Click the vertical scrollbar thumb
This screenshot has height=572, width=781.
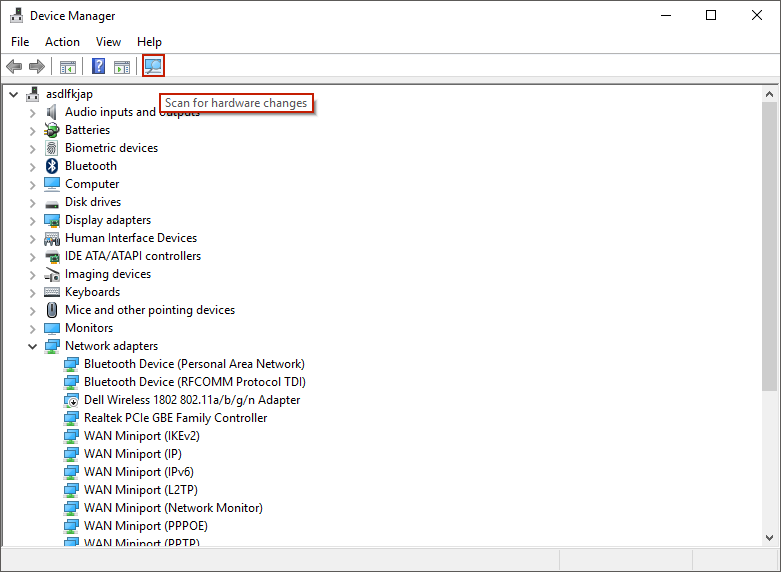769,246
